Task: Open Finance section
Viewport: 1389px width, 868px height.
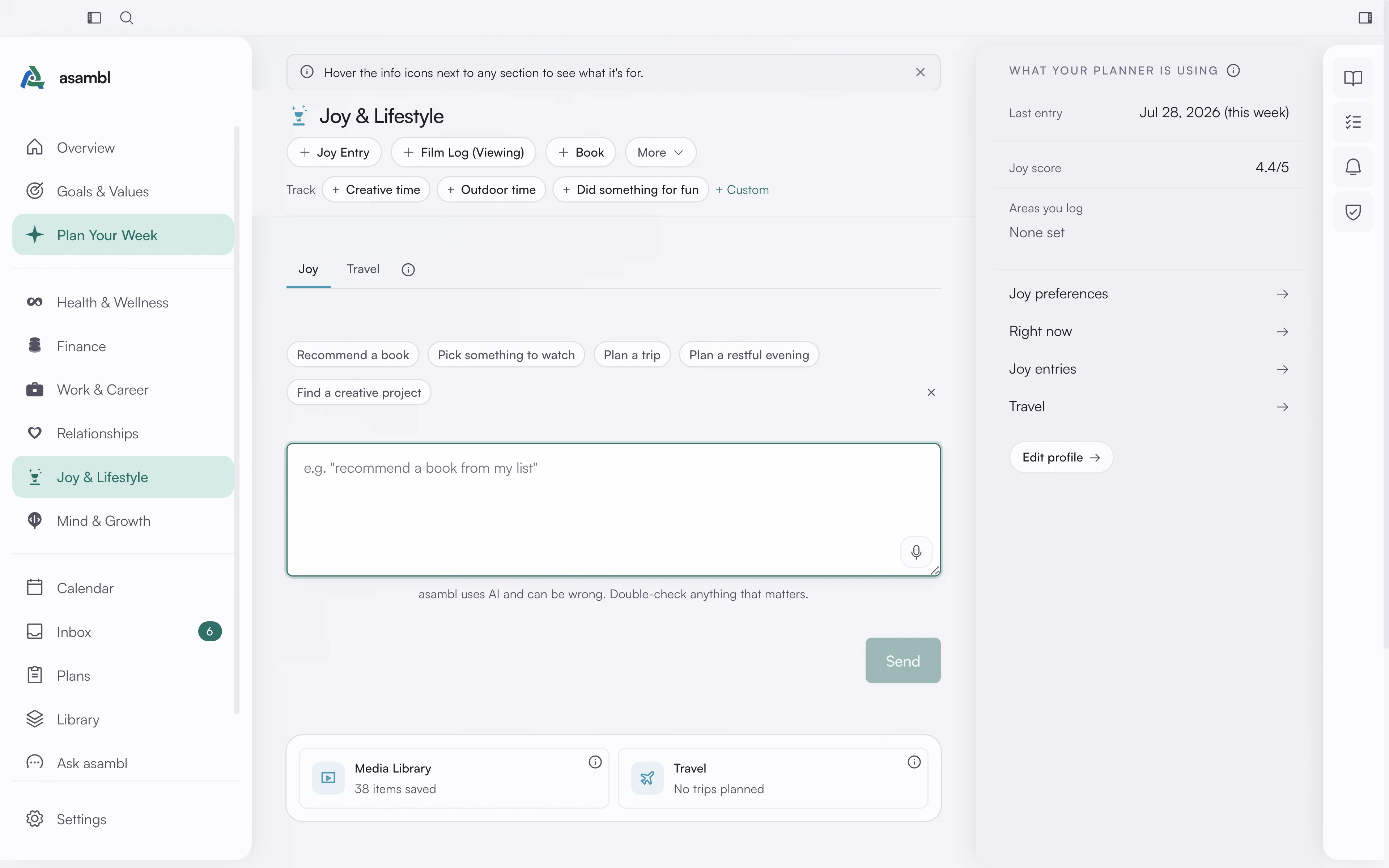Action: click(123, 346)
